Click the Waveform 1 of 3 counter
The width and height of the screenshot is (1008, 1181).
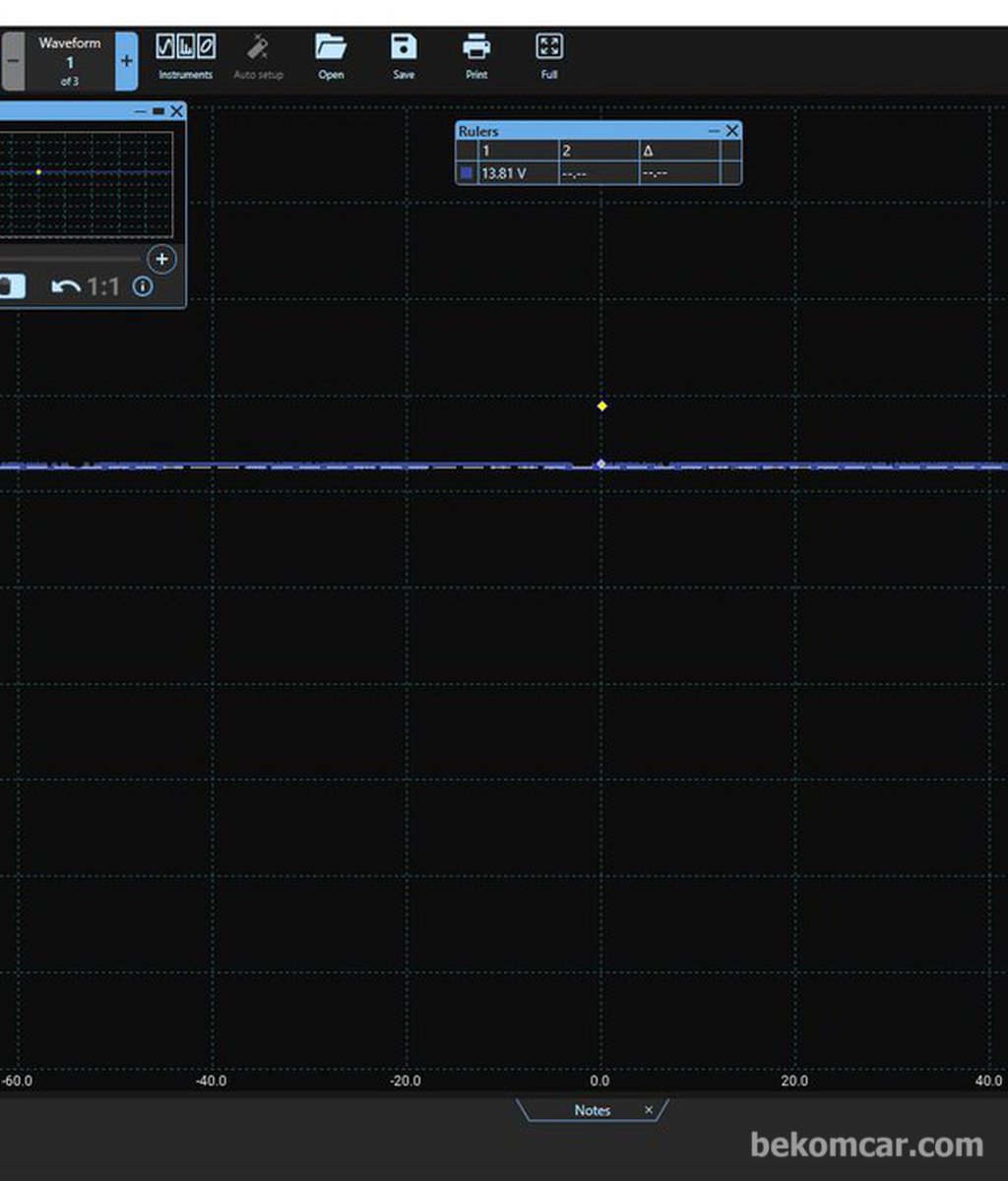tap(70, 61)
